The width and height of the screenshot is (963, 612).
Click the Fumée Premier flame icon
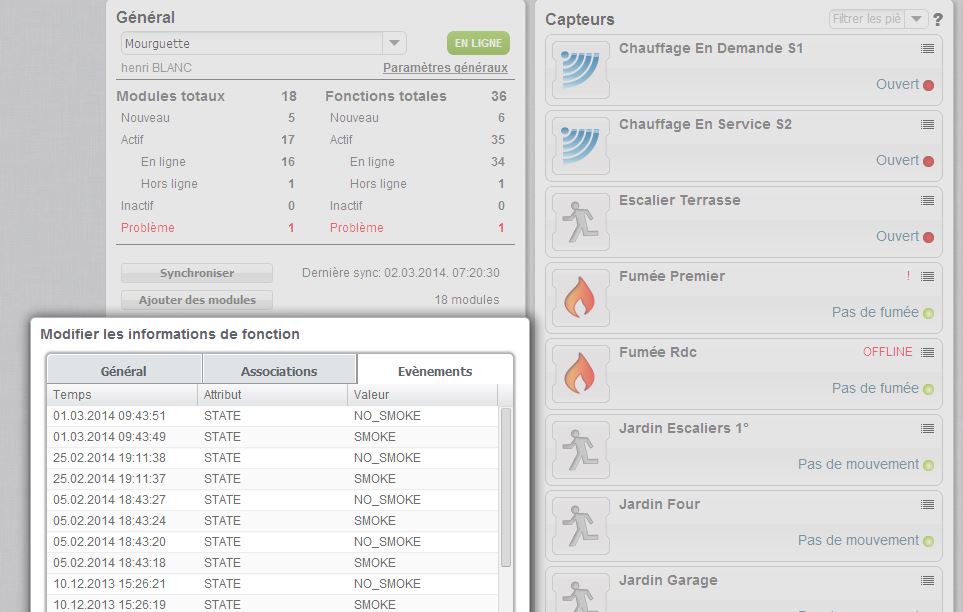point(580,298)
